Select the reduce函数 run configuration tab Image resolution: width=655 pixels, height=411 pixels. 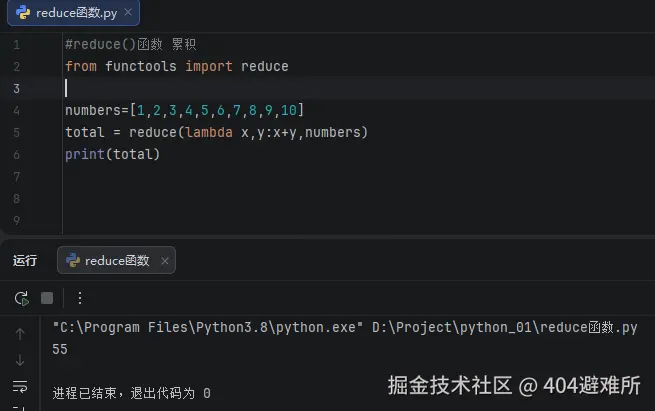(x=116, y=260)
